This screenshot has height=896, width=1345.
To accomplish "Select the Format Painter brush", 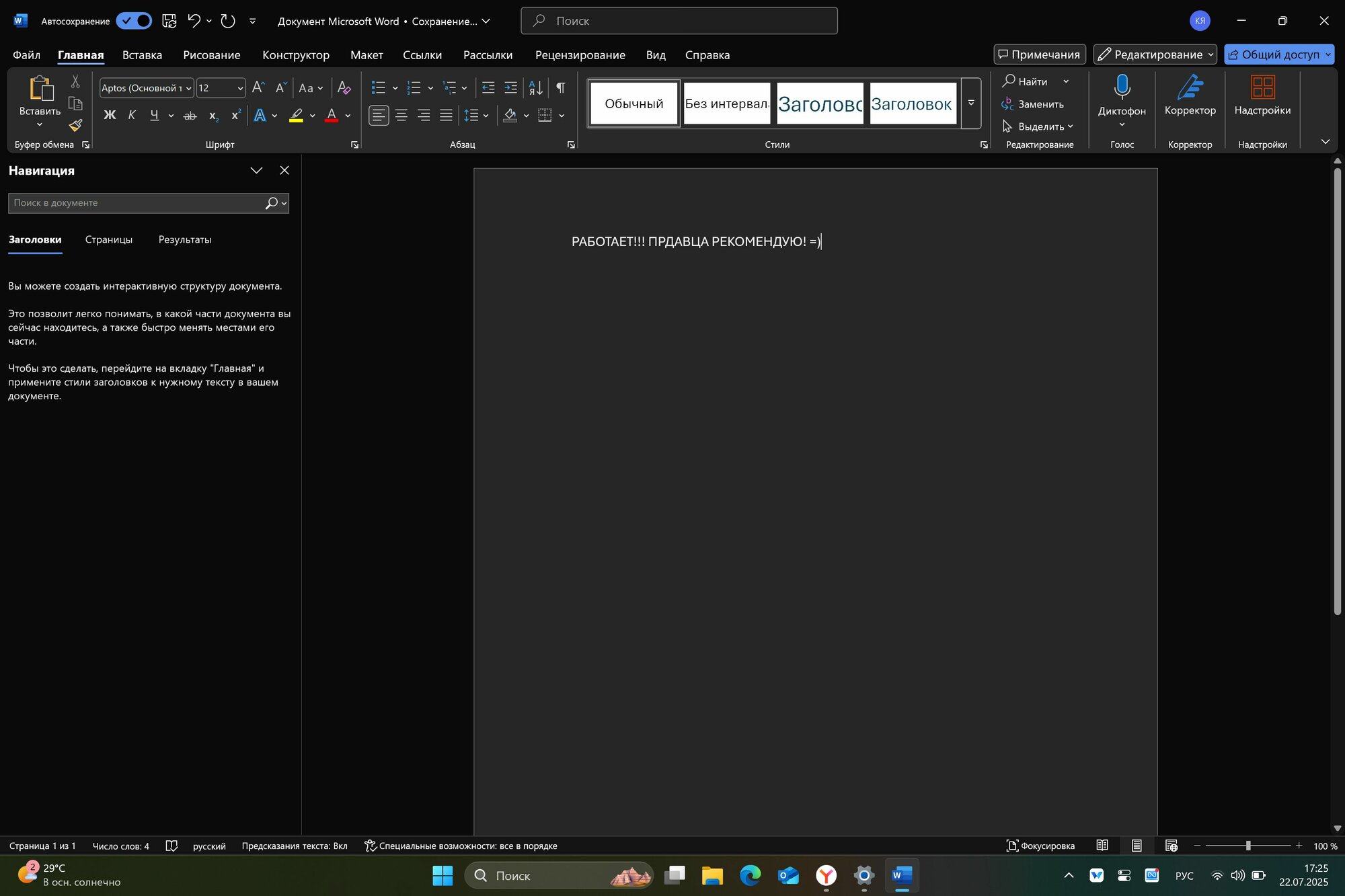I will click(75, 125).
